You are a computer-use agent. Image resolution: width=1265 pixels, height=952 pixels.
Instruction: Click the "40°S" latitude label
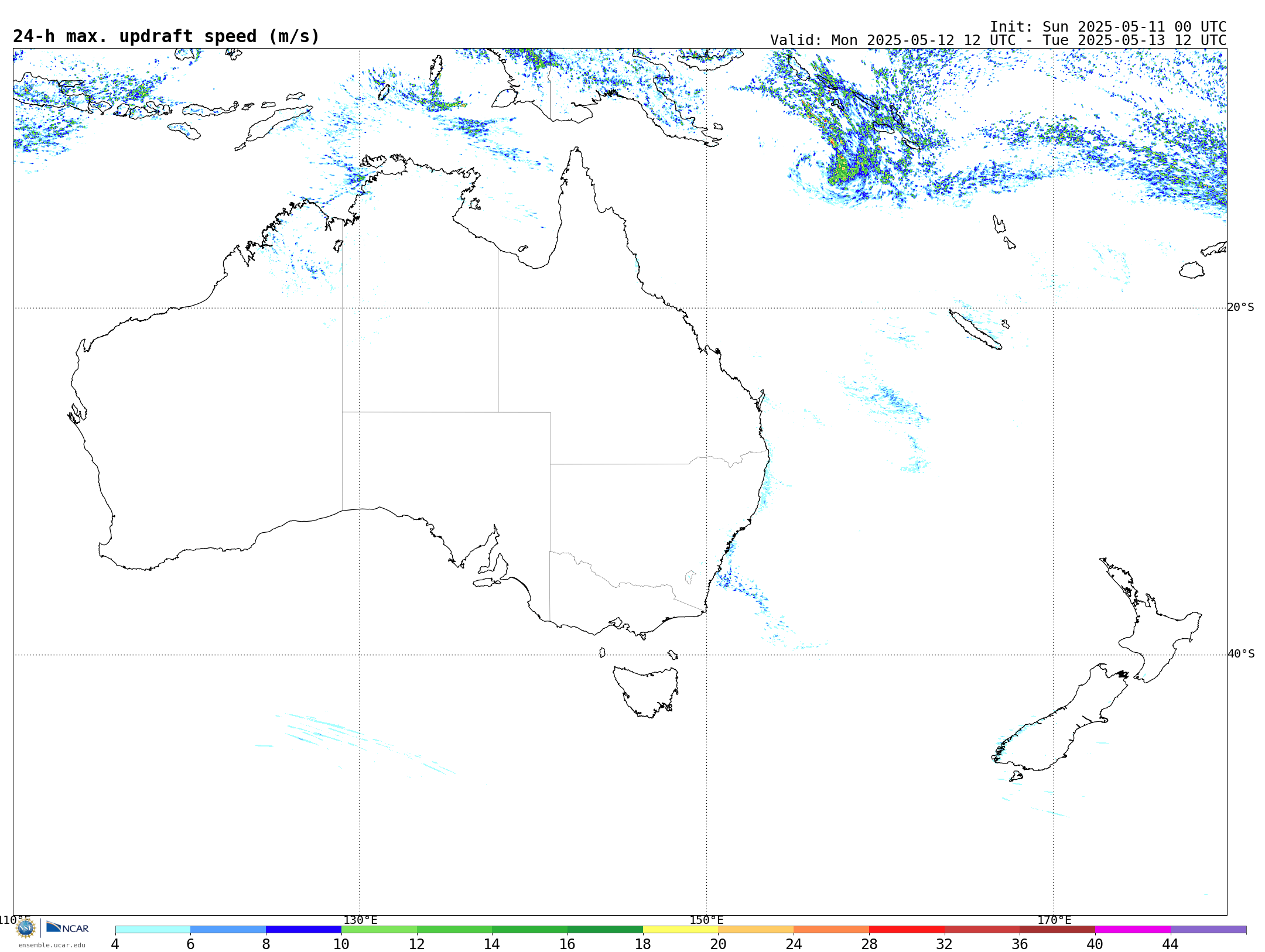pyautogui.click(x=1241, y=654)
